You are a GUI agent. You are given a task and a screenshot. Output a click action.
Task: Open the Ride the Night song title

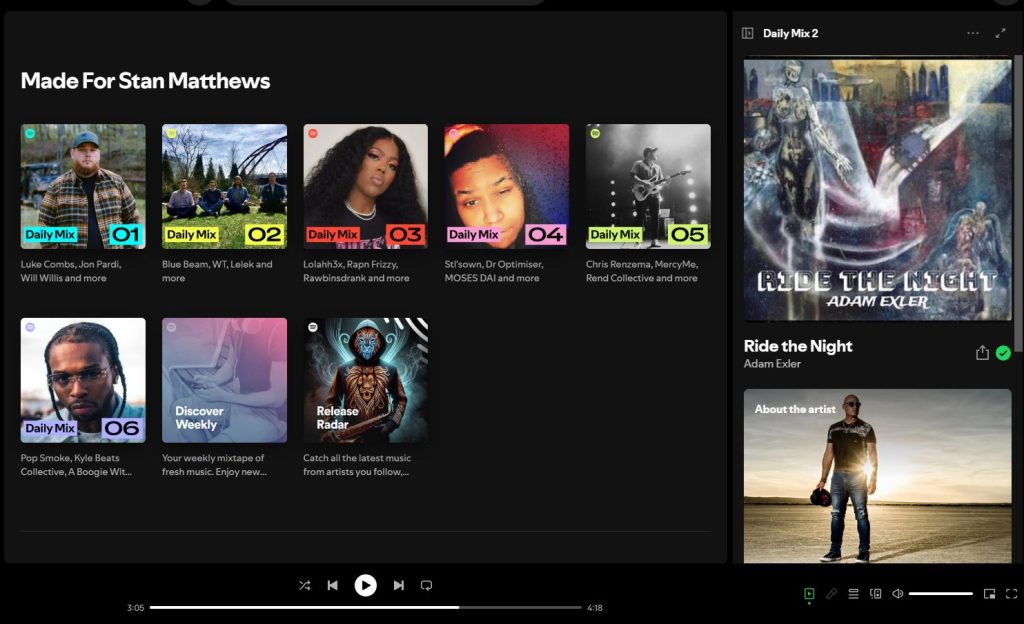point(798,346)
